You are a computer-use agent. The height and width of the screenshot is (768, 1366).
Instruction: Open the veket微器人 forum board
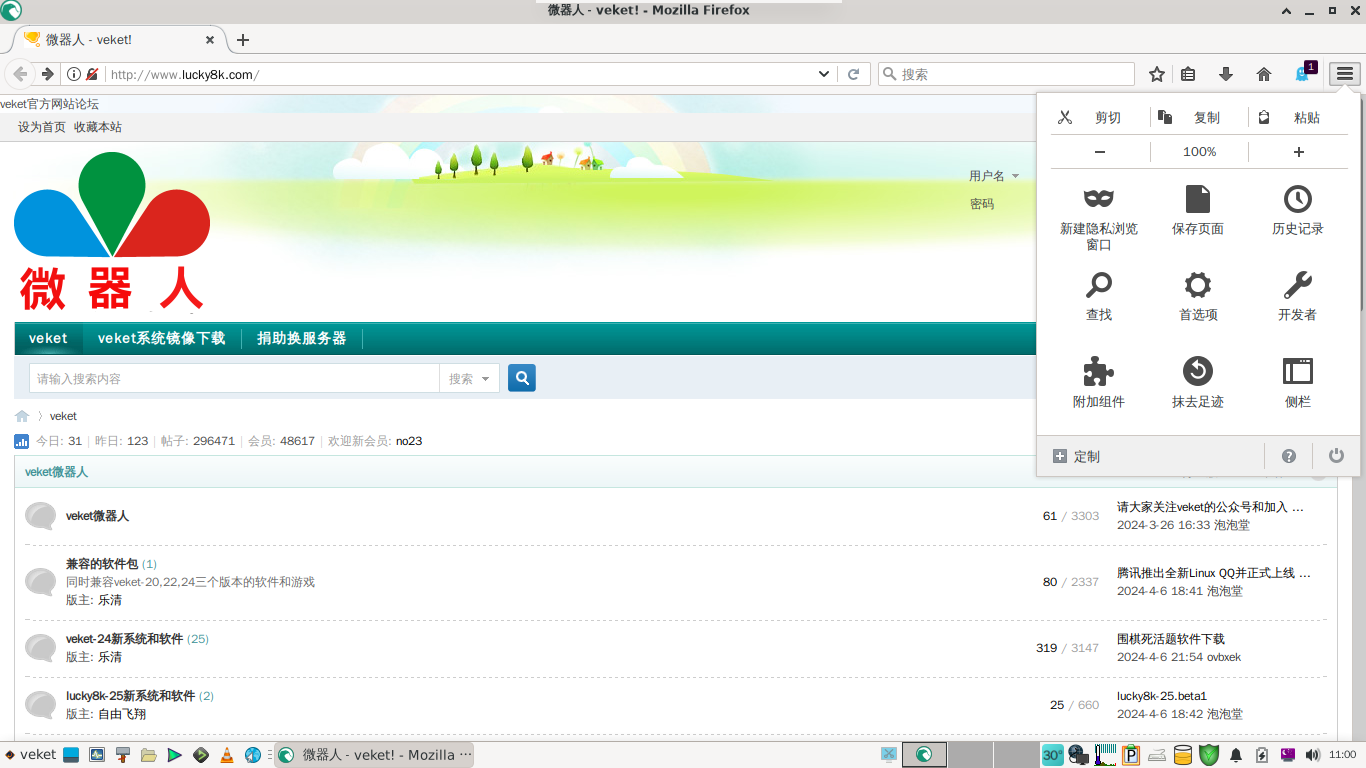click(x=97, y=516)
